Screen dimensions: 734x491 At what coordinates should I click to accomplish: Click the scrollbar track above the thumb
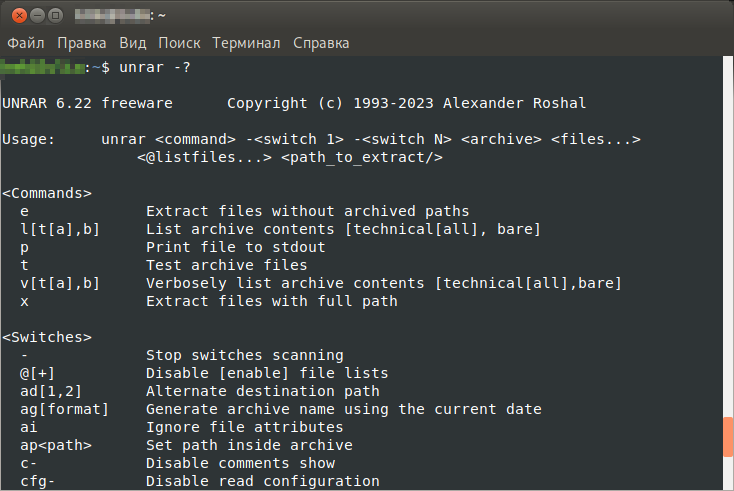pos(728,236)
